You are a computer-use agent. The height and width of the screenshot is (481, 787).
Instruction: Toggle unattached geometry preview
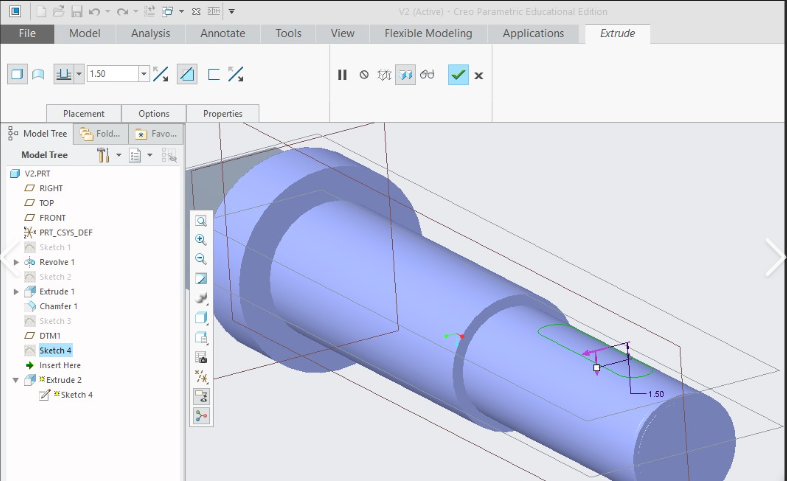[x=384, y=75]
